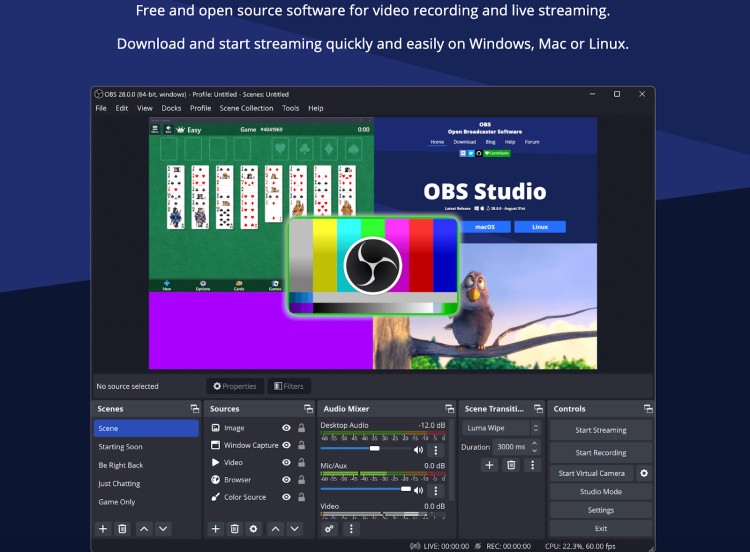This screenshot has height=552, width=750.
Task: Open the Scene Collection menu
Action: tap(246, 108)
